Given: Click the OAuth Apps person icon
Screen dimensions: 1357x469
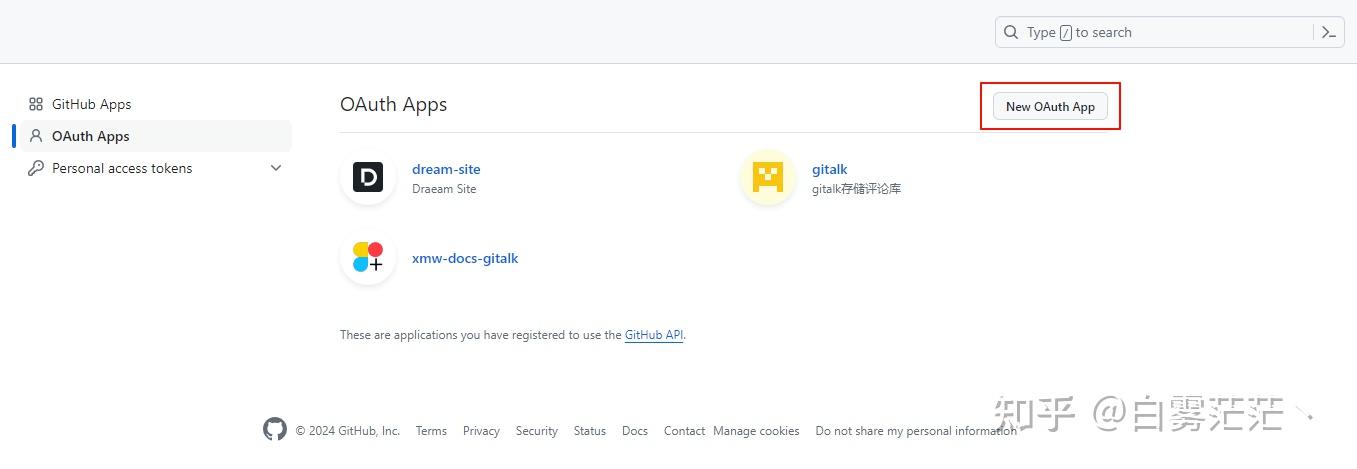Looking at the screenshot, I should coord(36,136).
